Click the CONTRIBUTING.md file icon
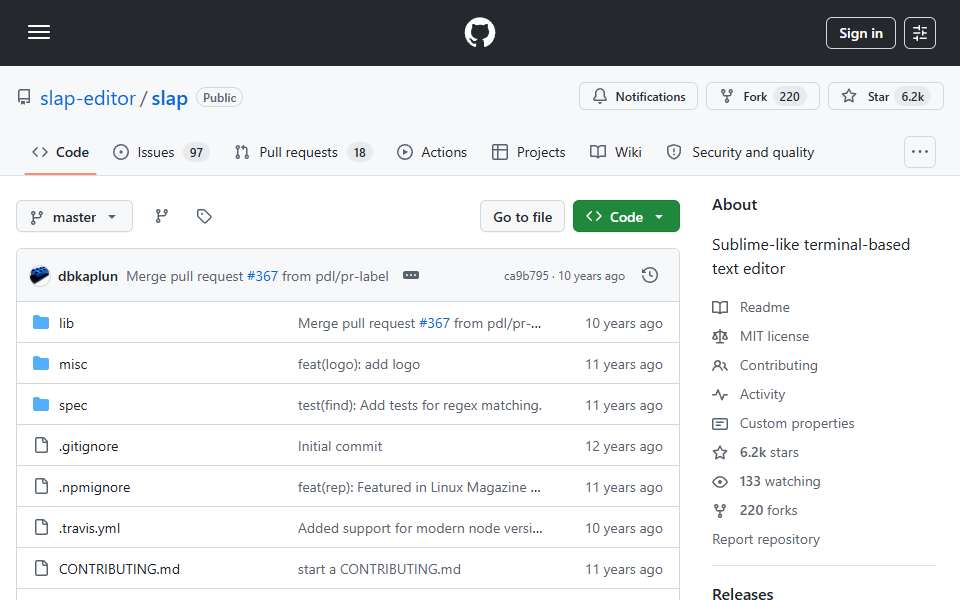Viewport: 960px width, 600px height. [x=41, y=568]
